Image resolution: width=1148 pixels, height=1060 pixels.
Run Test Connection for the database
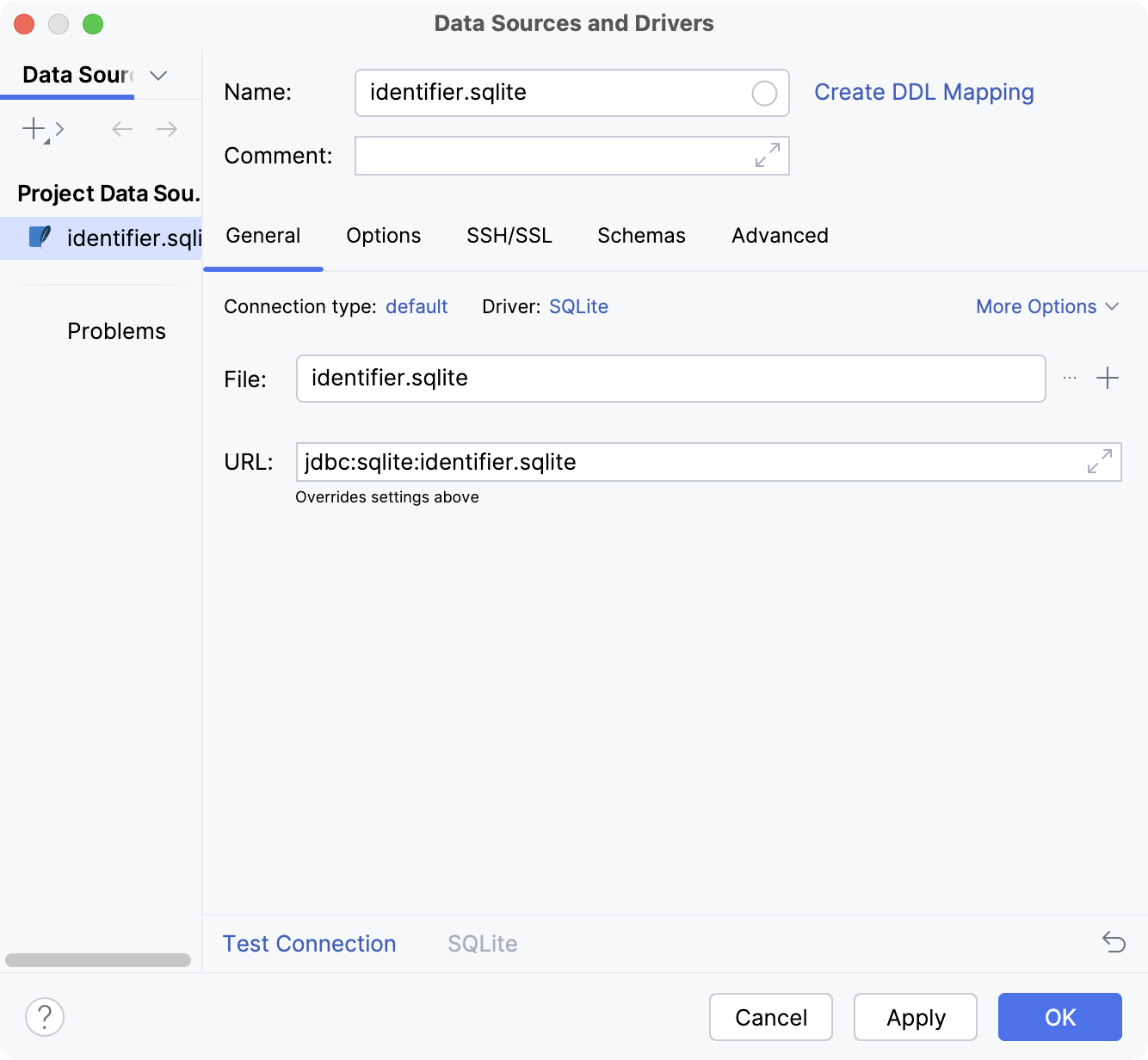pos(309,943)
